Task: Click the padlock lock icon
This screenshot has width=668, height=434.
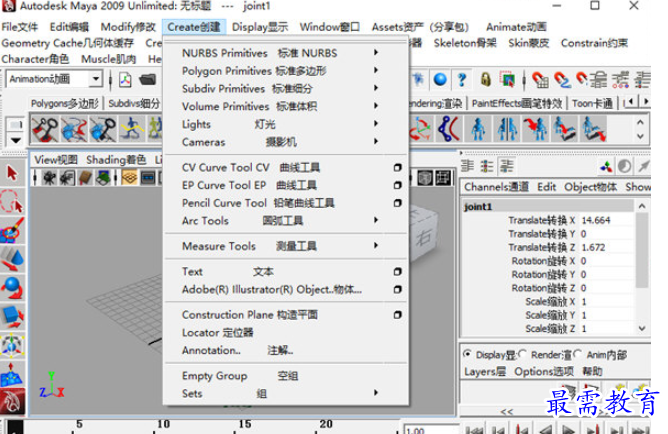Action: pos(485,79)
